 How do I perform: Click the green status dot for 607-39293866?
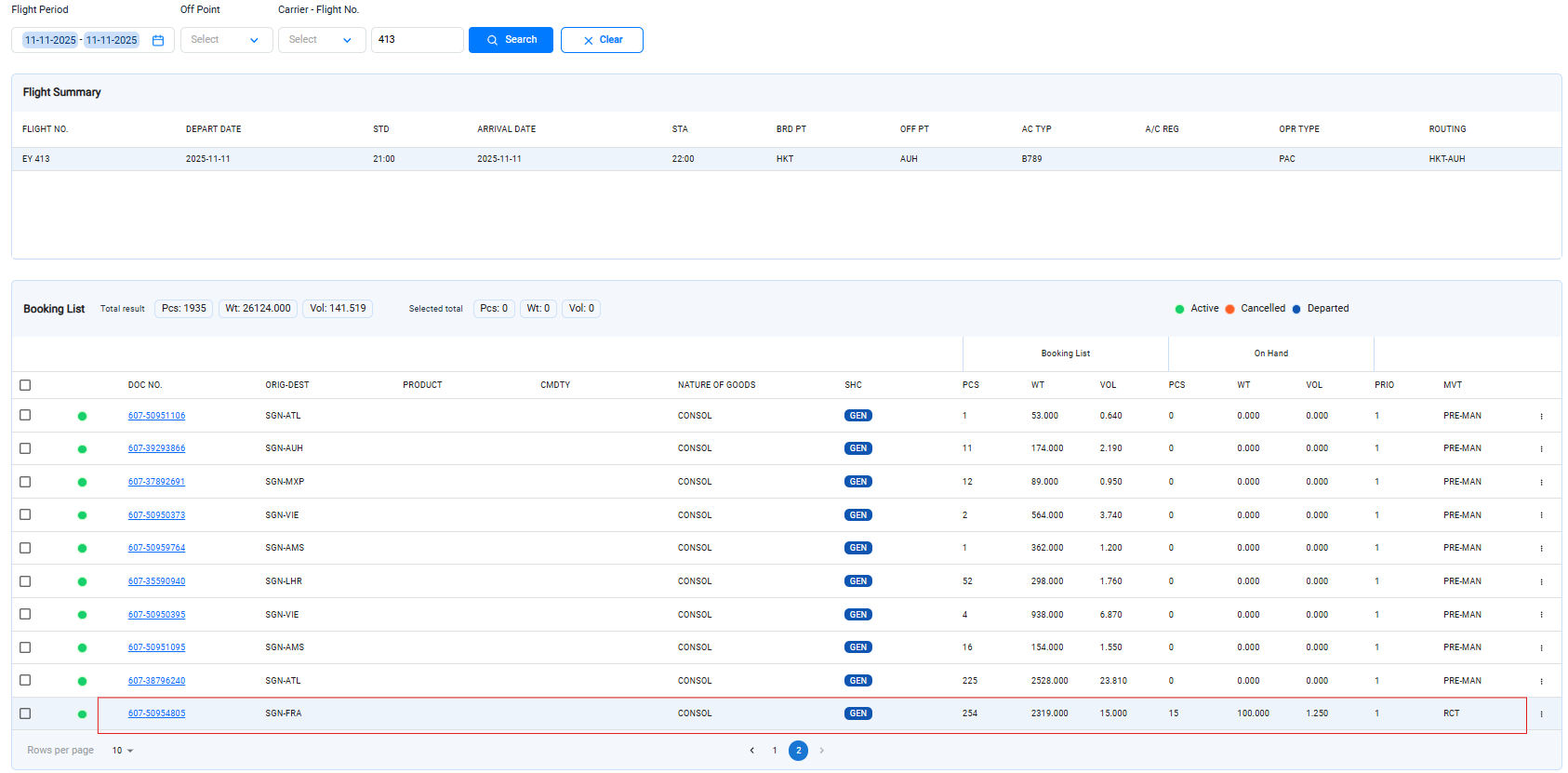[x=82, y=449]
